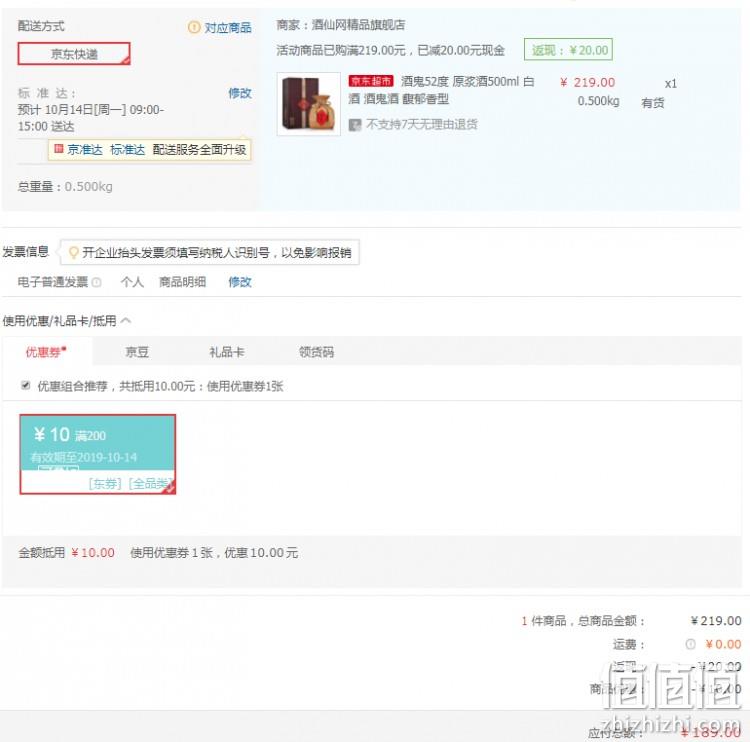Image resolution: width=750 pixels, height=742 pixels.
Task: Click the 对应商品 info icon
Action: [194, 27]
